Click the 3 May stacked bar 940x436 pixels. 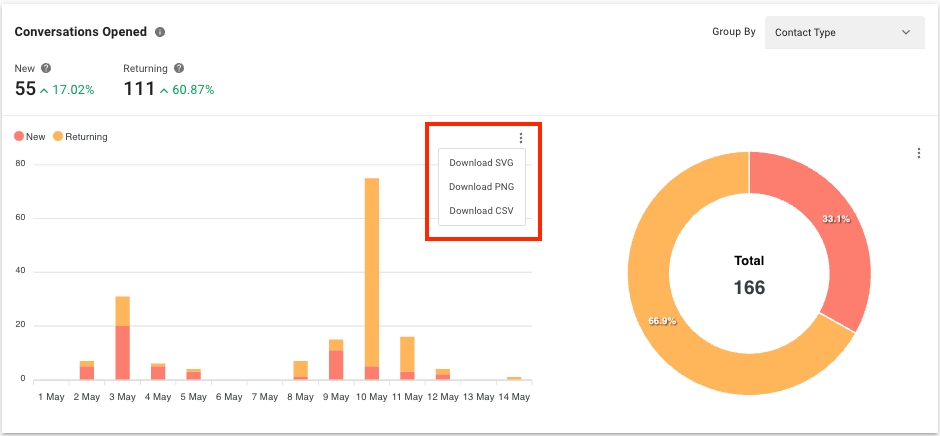point(122,340)
